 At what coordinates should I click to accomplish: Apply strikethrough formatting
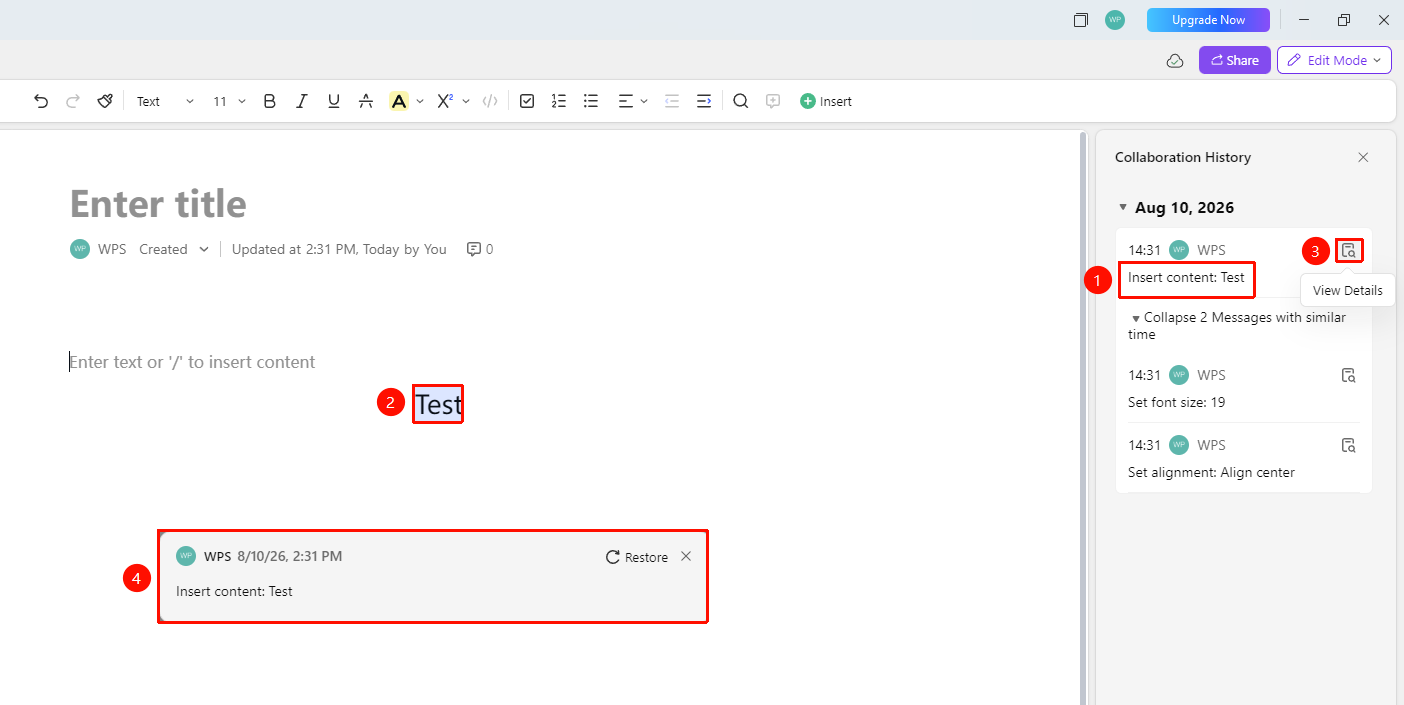(366, 101)
